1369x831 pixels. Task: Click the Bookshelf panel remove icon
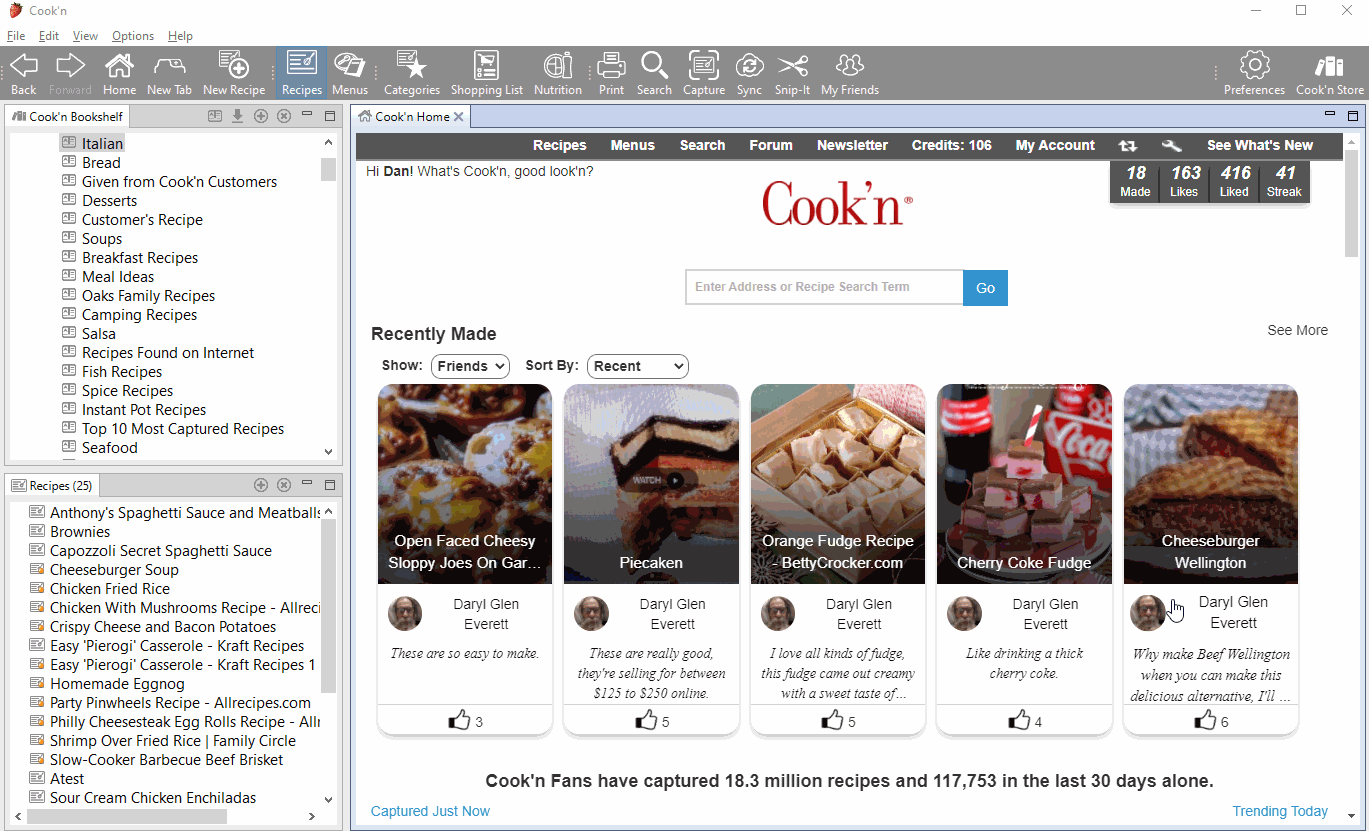click(284, 116)
